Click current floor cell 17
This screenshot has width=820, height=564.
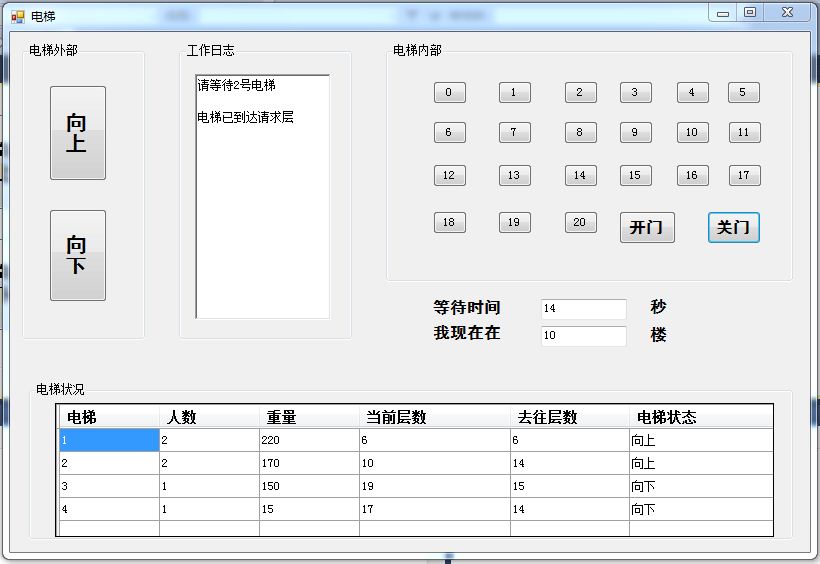(435, 509)
